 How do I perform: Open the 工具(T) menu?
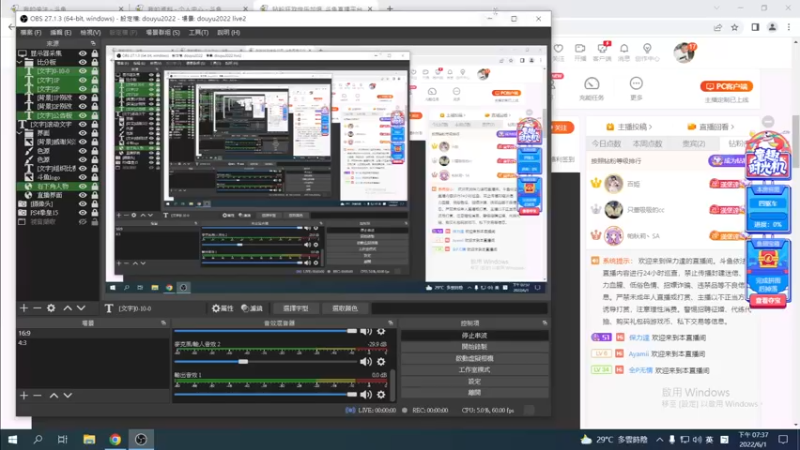coord(198,32)
